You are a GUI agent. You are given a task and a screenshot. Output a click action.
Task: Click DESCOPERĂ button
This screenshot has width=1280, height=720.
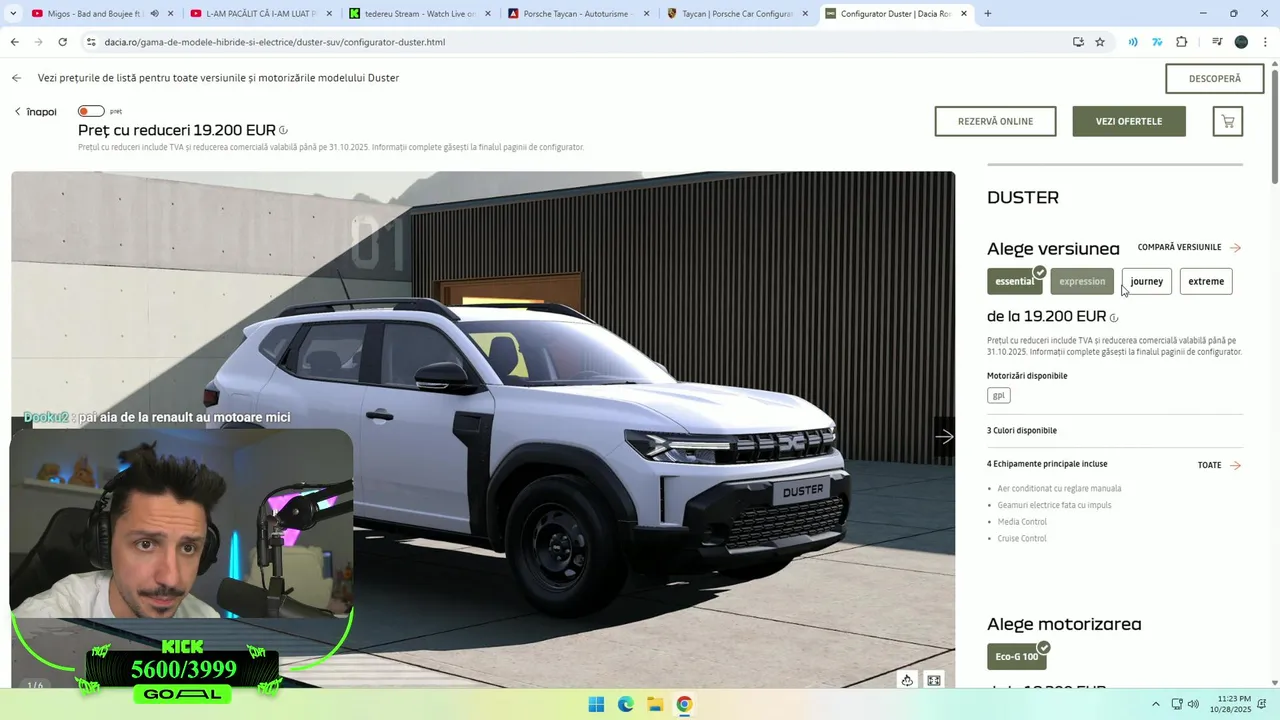coord(1215,78)
